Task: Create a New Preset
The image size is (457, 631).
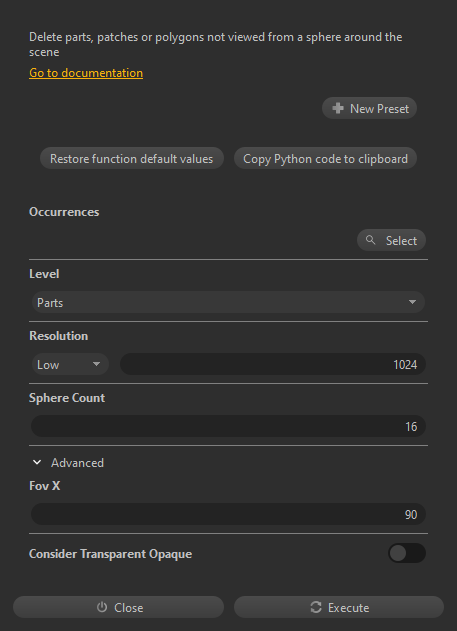Action: (369, 108)
